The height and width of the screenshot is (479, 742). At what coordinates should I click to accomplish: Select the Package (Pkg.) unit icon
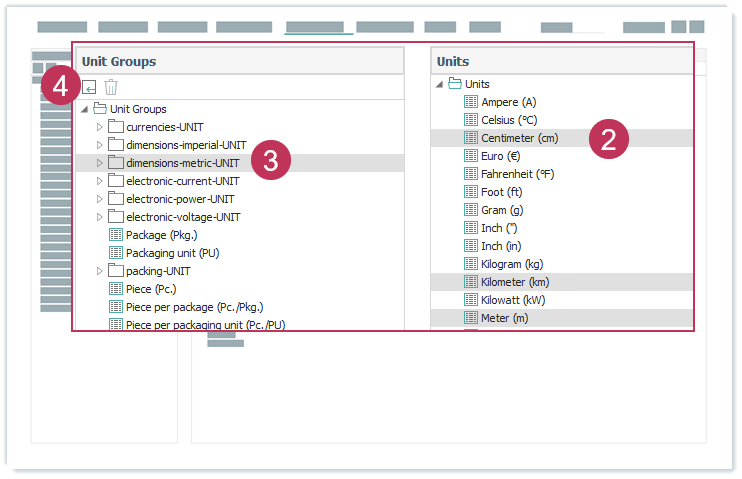click(116, 235)
